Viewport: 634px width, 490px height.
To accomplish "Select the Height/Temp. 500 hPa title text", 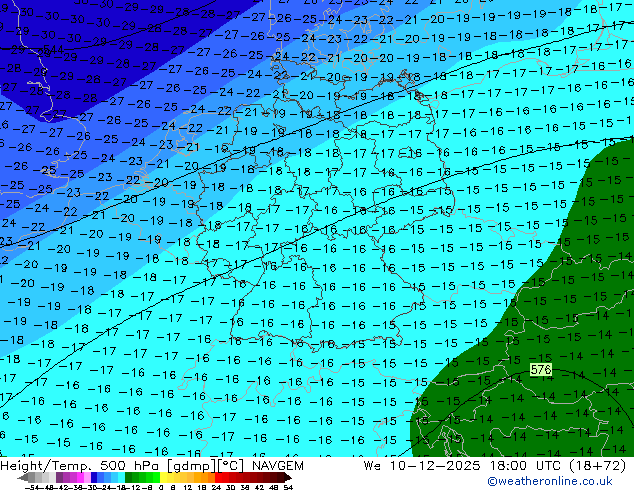I will point(81,466).
